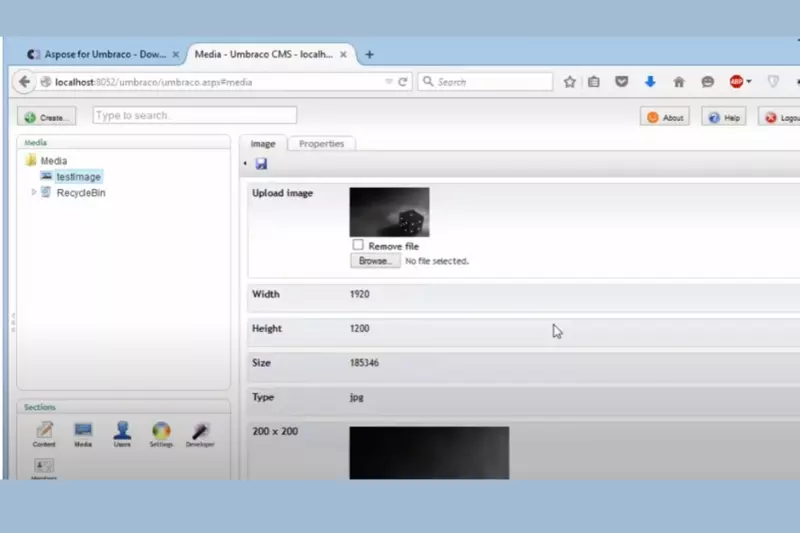Go to the browser home icon
This screenshot has width=800, height=533.
tap(679, 82)
